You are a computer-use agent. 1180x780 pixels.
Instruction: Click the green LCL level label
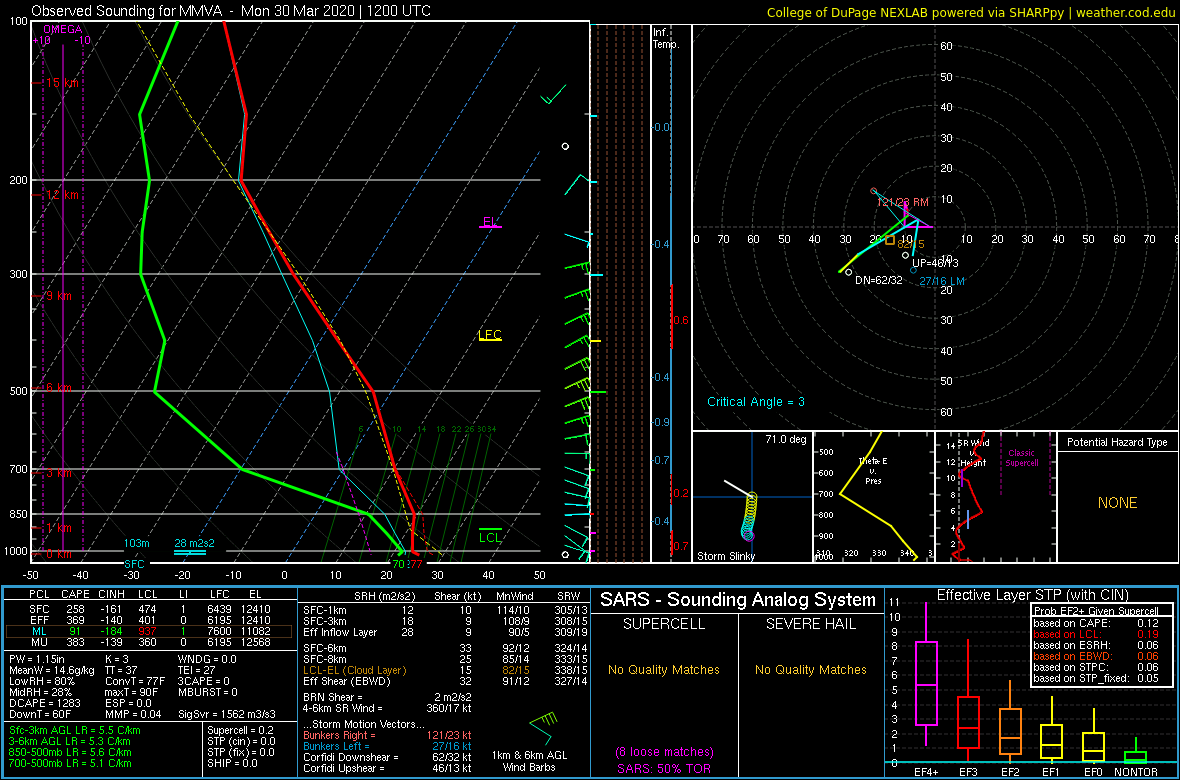[x=490, y=537]
